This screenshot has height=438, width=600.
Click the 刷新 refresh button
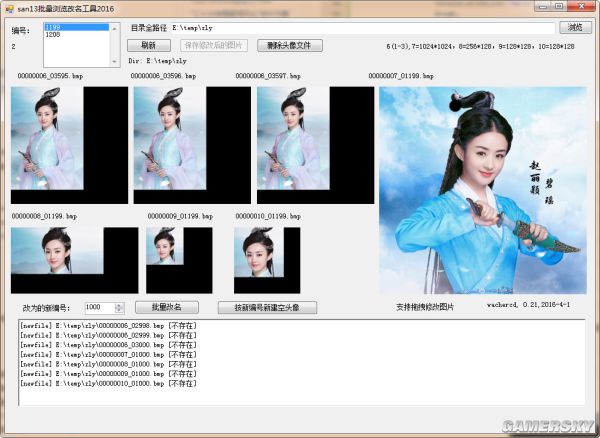(148, 45)
